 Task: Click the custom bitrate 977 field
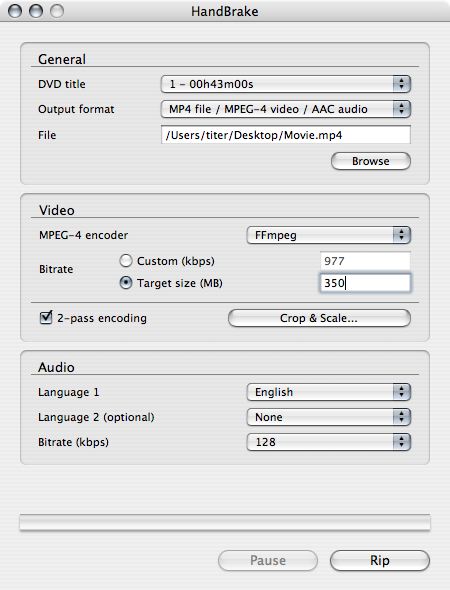pos(365,261)
